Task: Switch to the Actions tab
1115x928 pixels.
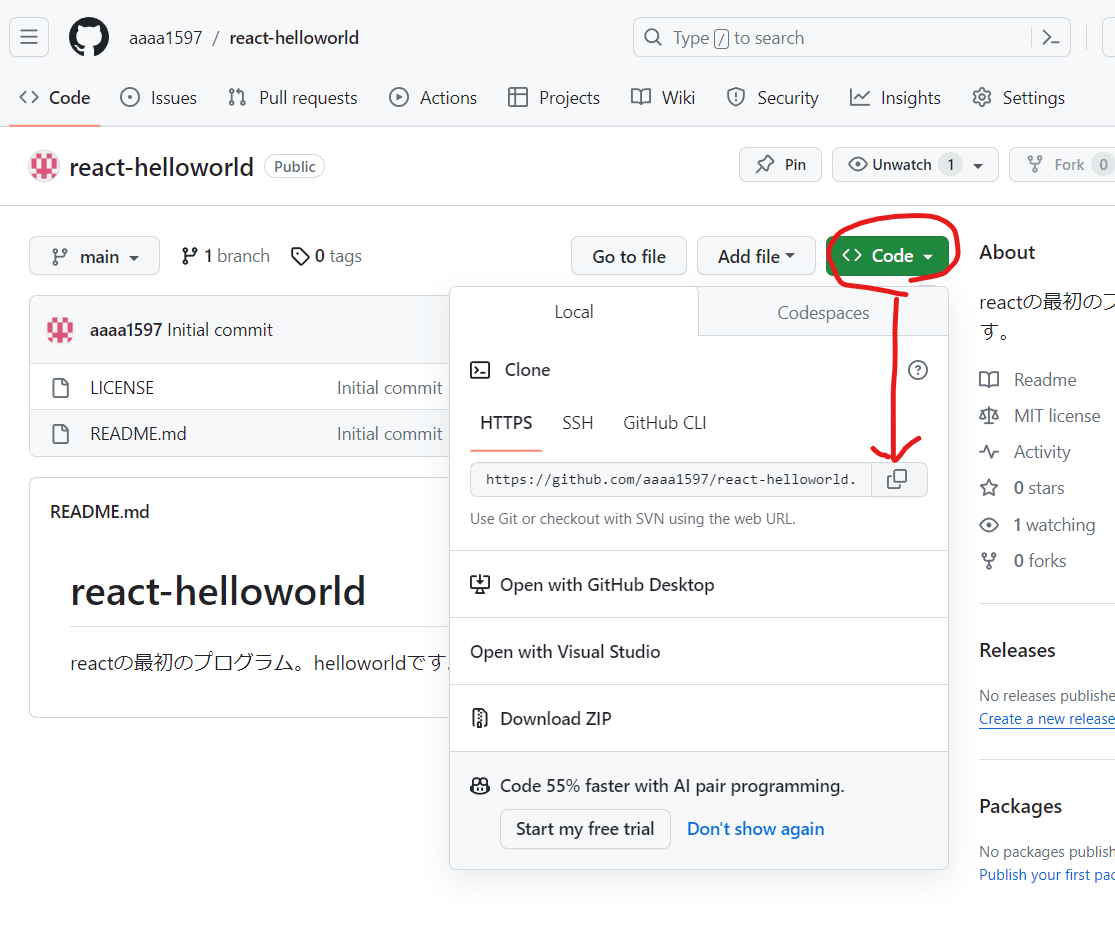Action: (x=433, y=97)
